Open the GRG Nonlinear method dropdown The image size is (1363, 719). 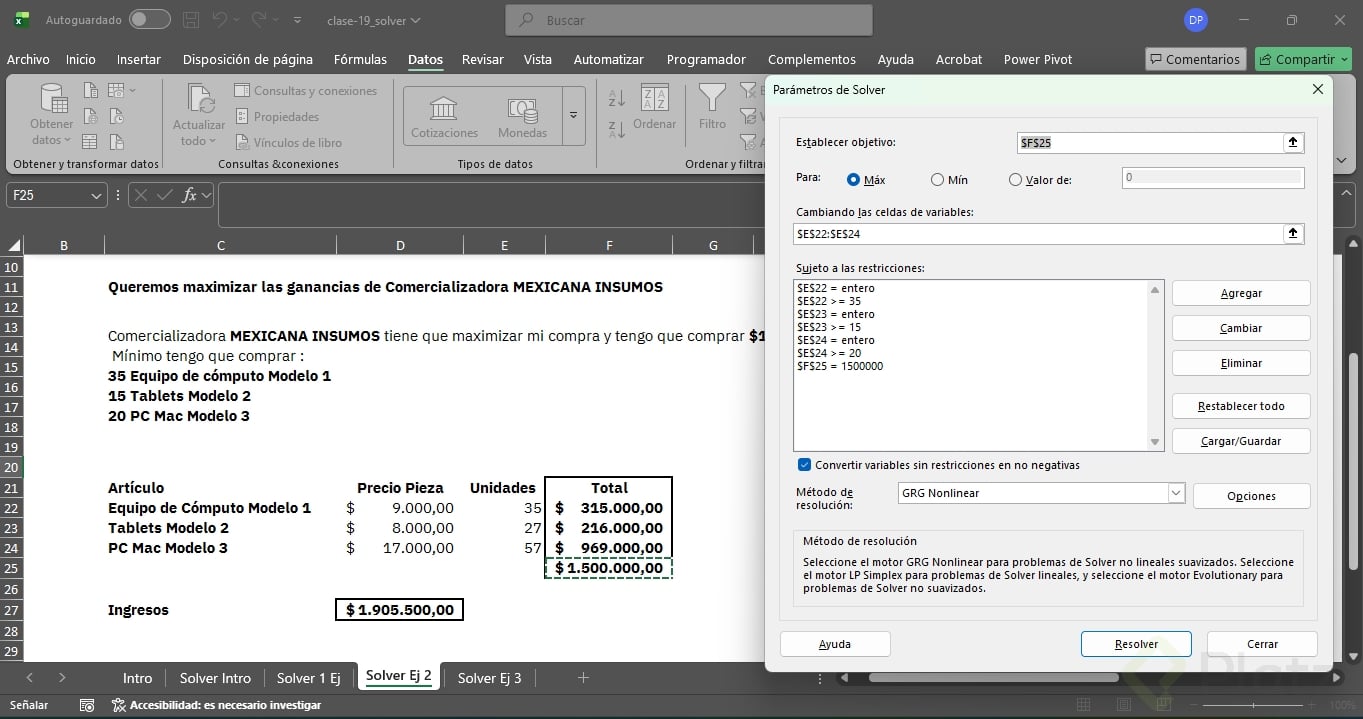point(1176,493)
